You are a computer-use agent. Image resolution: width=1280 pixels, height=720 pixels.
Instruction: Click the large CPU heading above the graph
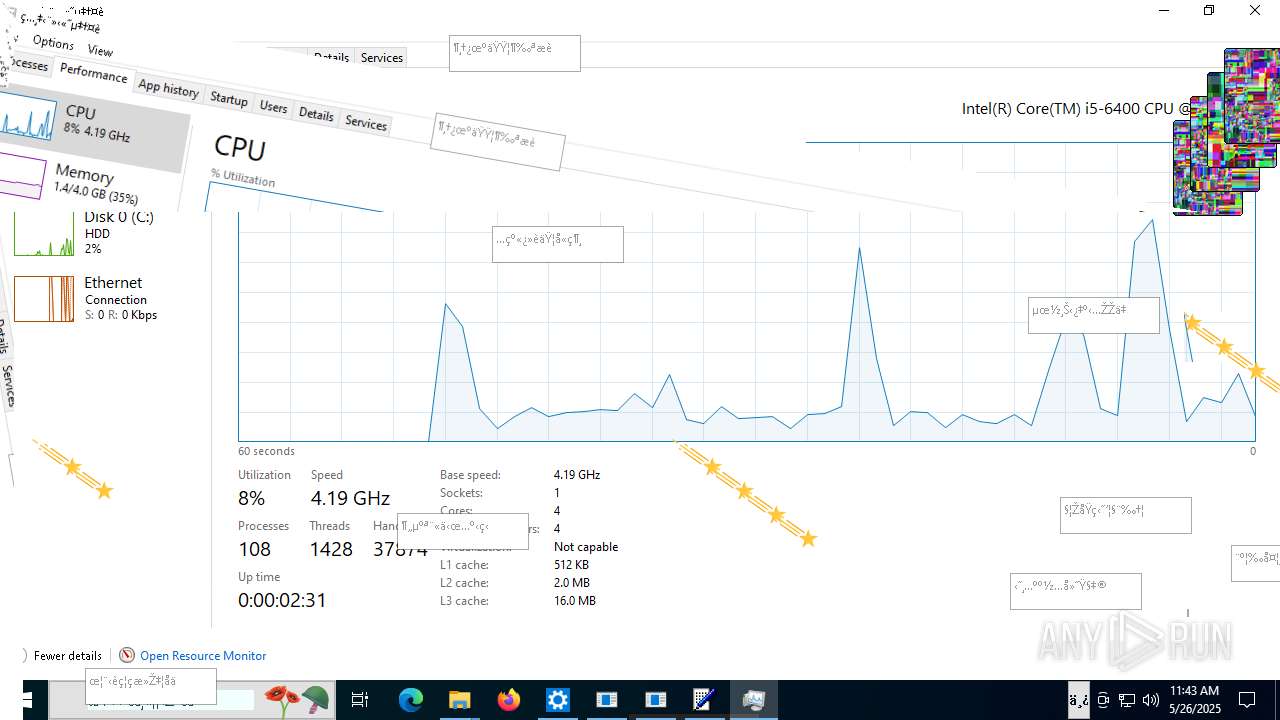240,148
